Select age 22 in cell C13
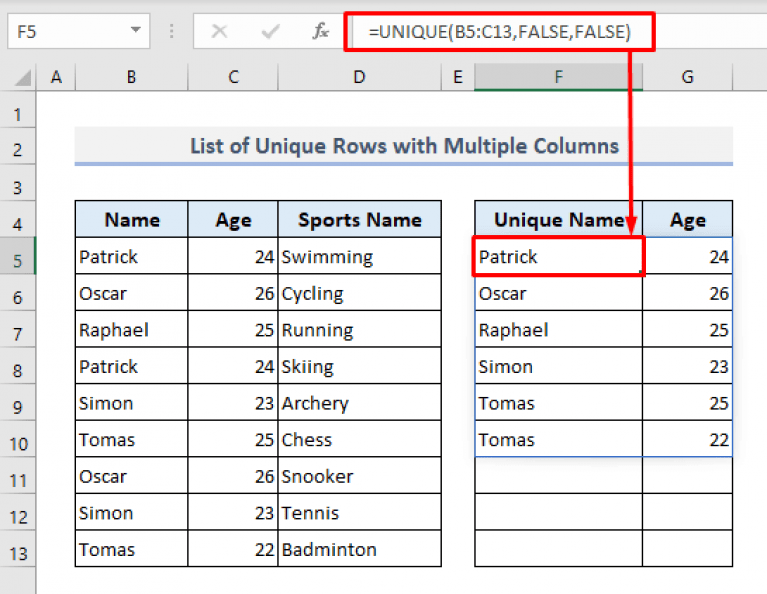767x594 pixels. [233, 549]
